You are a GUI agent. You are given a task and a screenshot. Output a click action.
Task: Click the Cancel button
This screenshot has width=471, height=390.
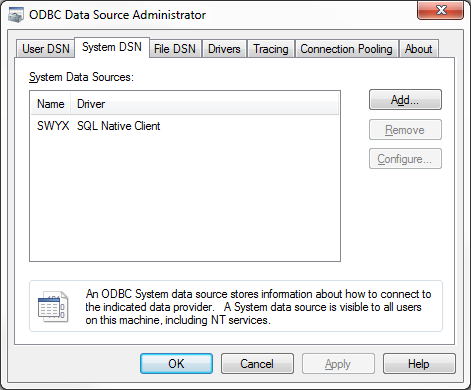[257, 364]
